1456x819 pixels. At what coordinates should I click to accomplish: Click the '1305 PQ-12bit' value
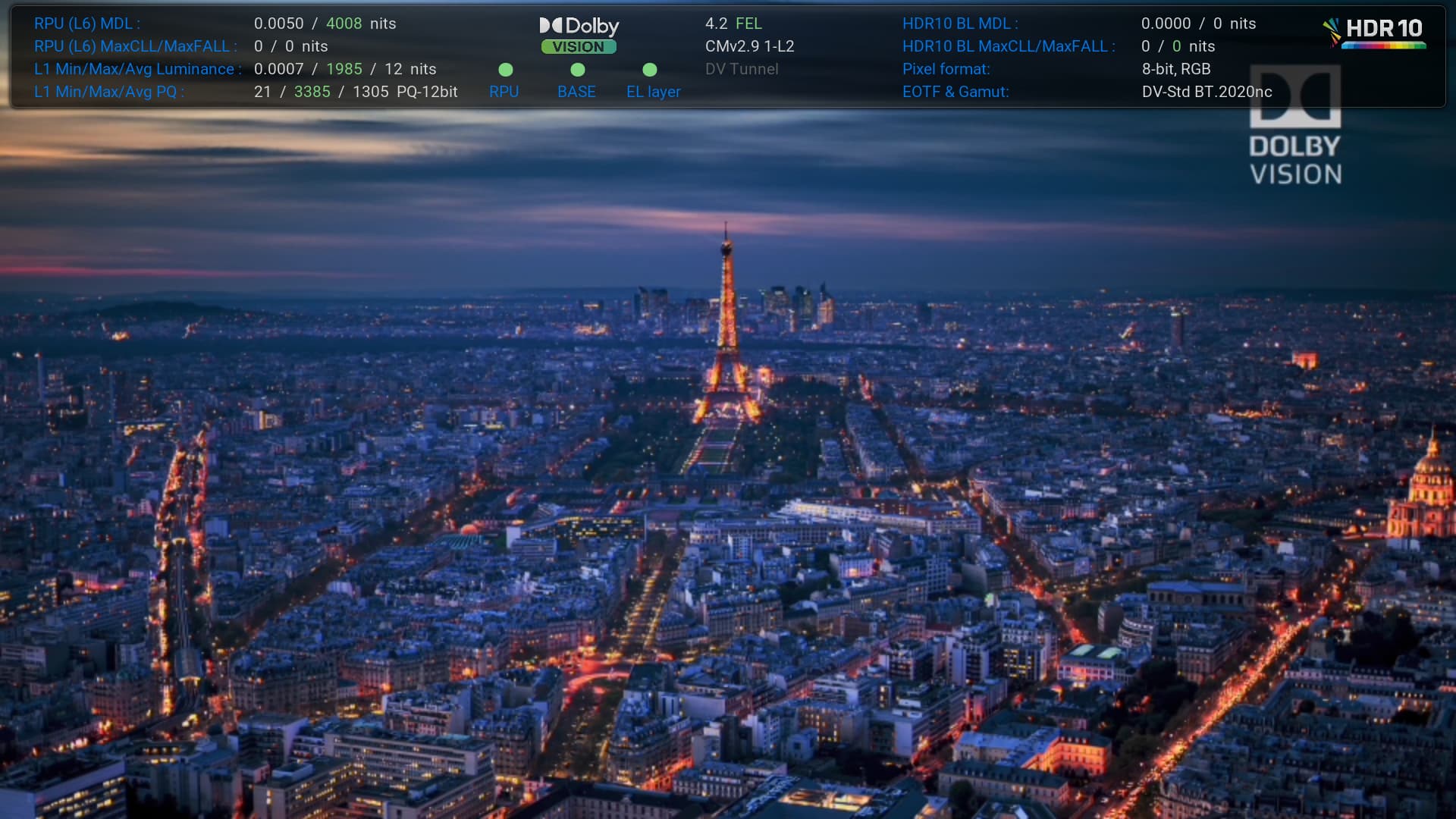(405, 92)
